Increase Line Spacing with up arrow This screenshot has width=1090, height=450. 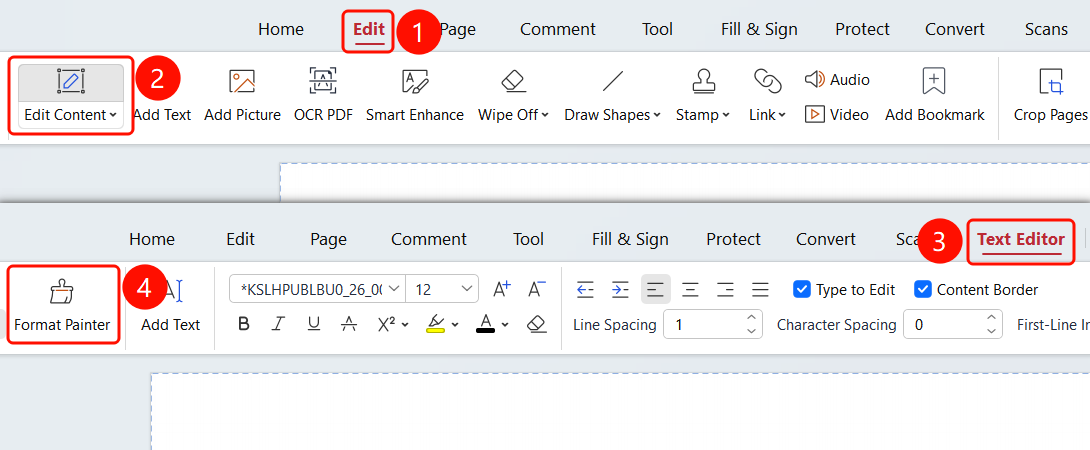click(x=751, y=318)
